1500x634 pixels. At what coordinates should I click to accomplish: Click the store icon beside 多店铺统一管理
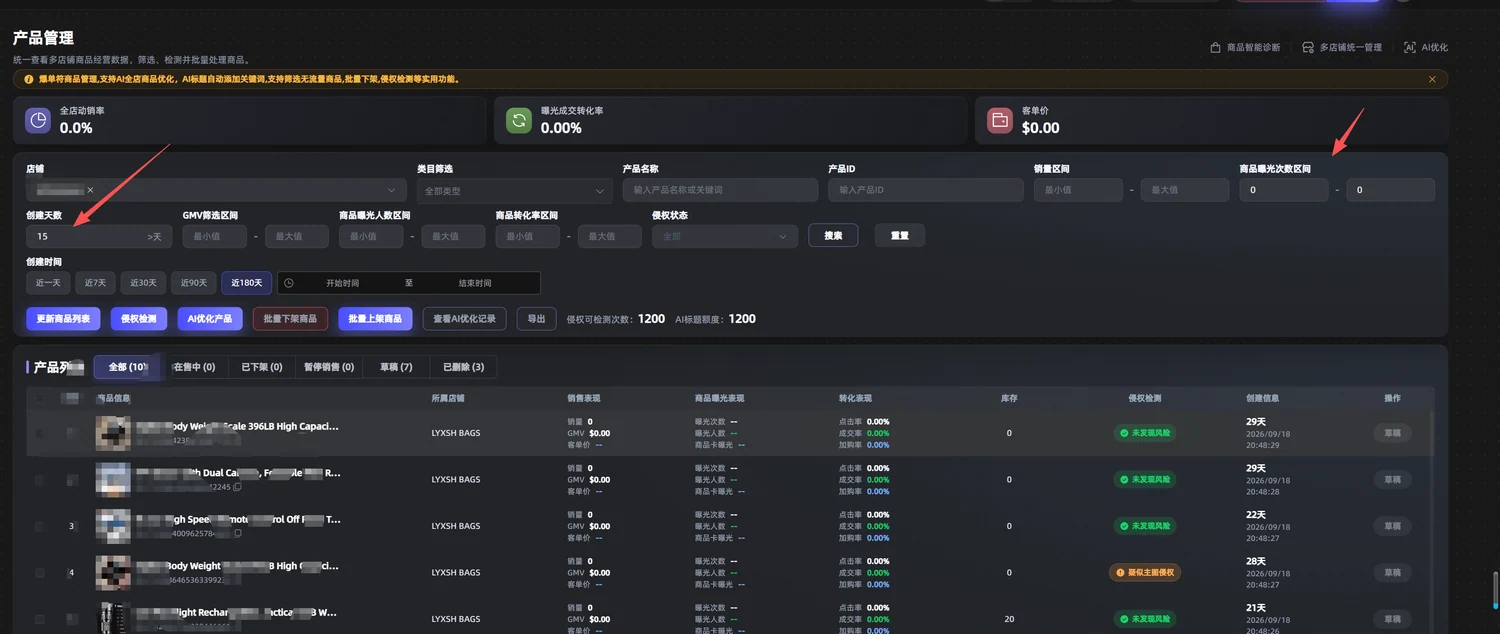1308,47
